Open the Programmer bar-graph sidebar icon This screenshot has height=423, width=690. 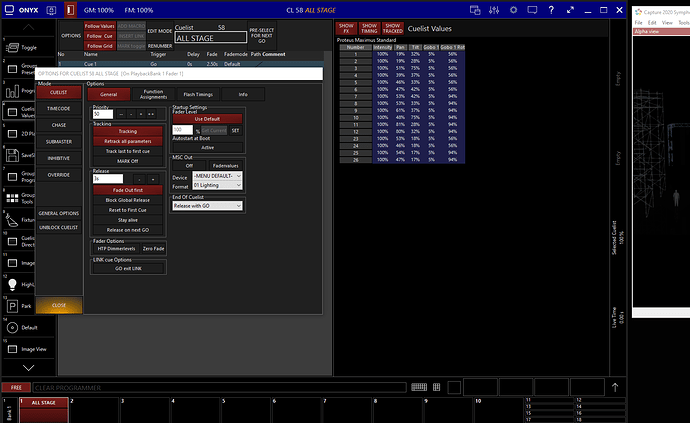(x=12, y=91)
